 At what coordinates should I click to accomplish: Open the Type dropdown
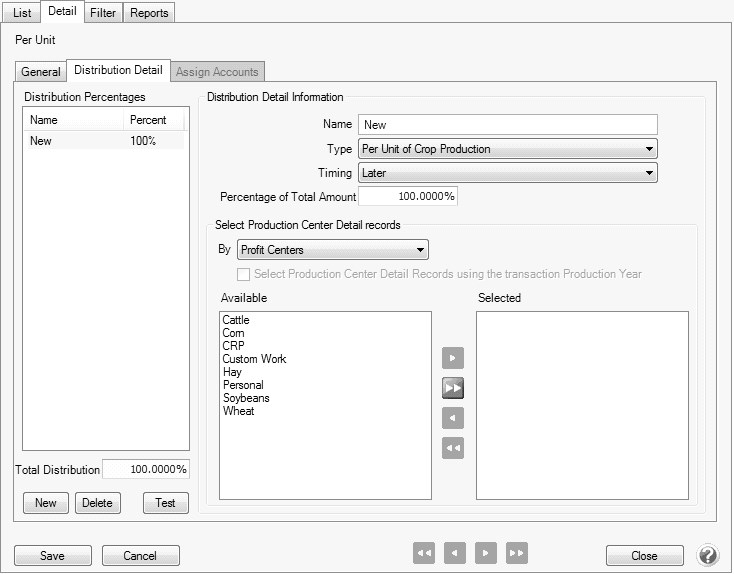point(507,149)
